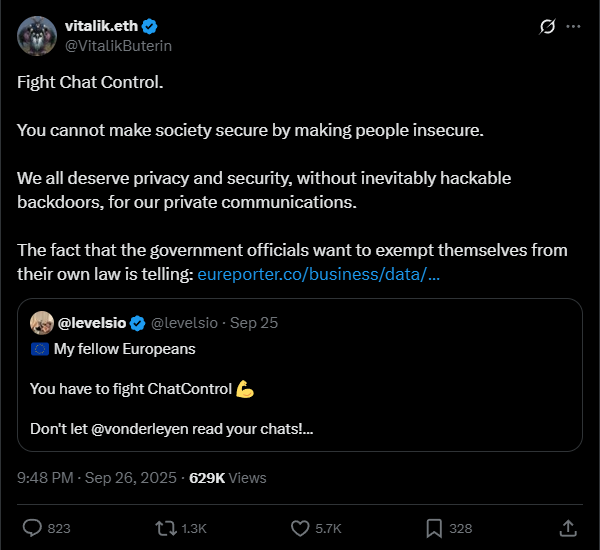The image size is (600, 550).
Task: Like the tweet with heart icon
Action: point(299,527)
